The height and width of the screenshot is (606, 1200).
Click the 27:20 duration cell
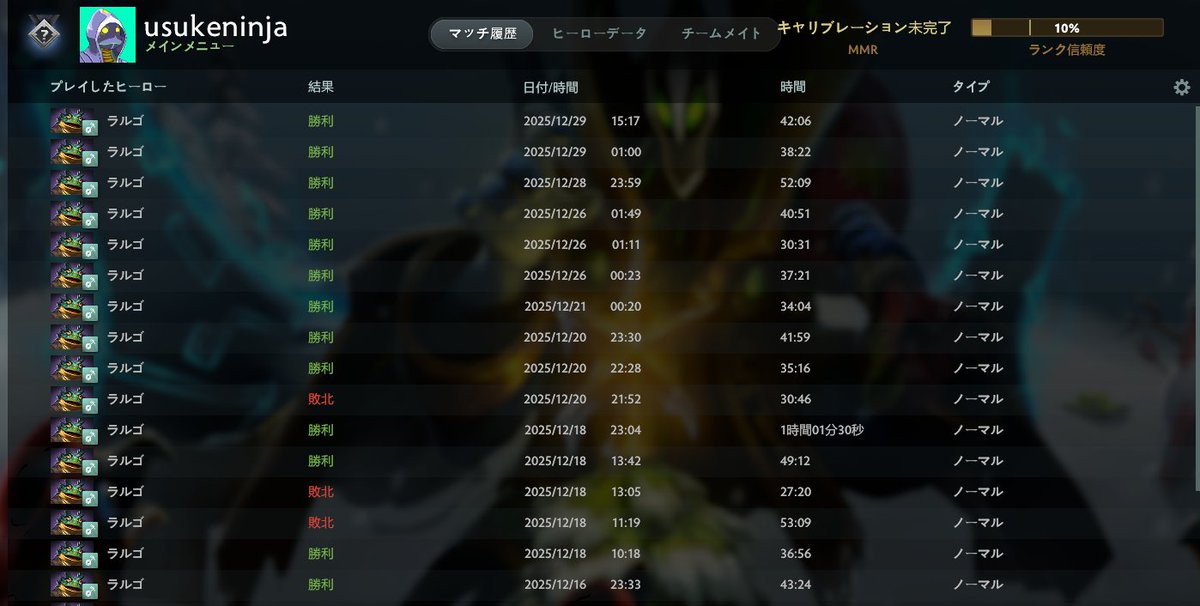796,491
